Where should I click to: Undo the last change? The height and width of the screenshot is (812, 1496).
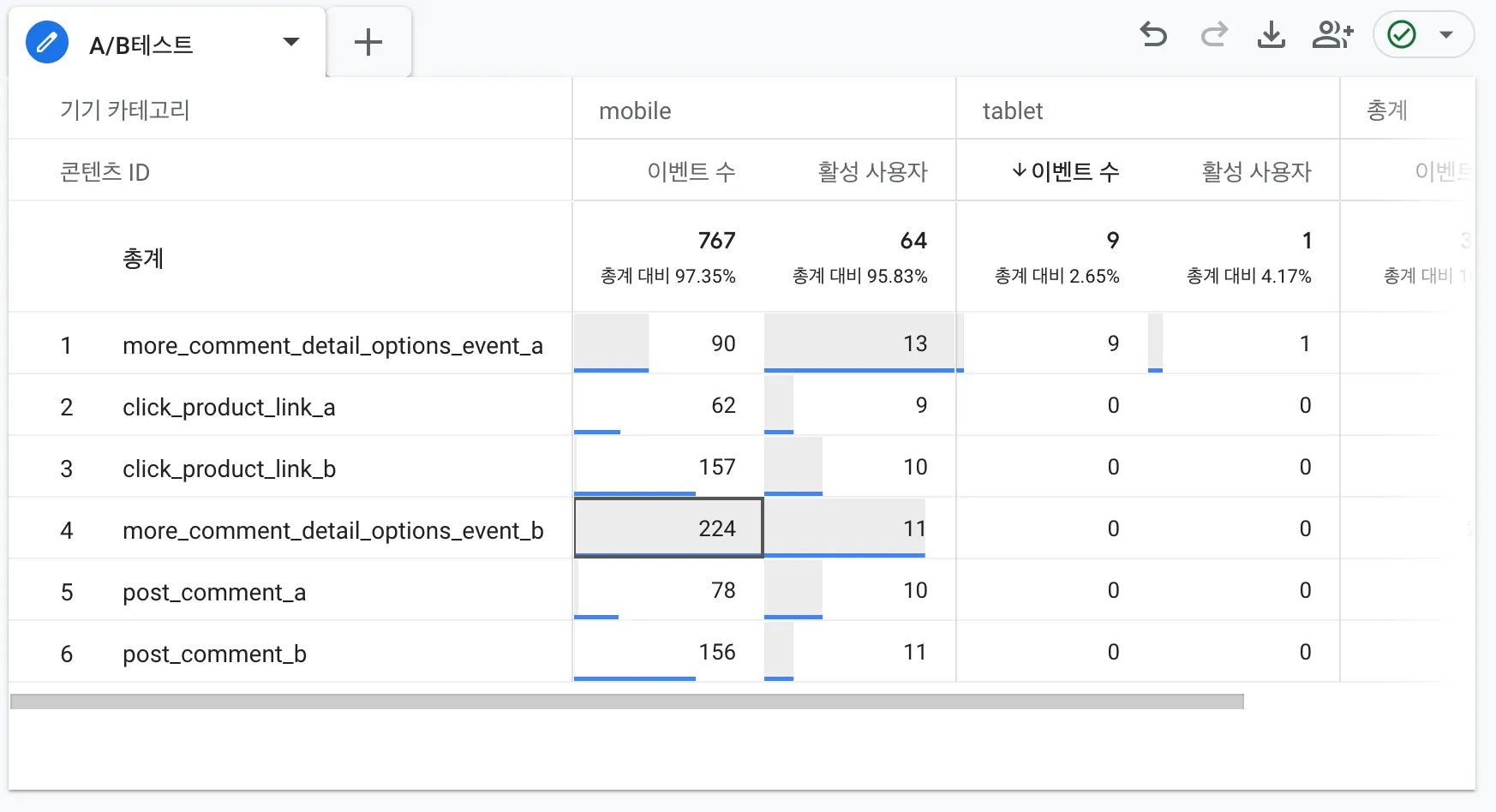click(1153, 35)
